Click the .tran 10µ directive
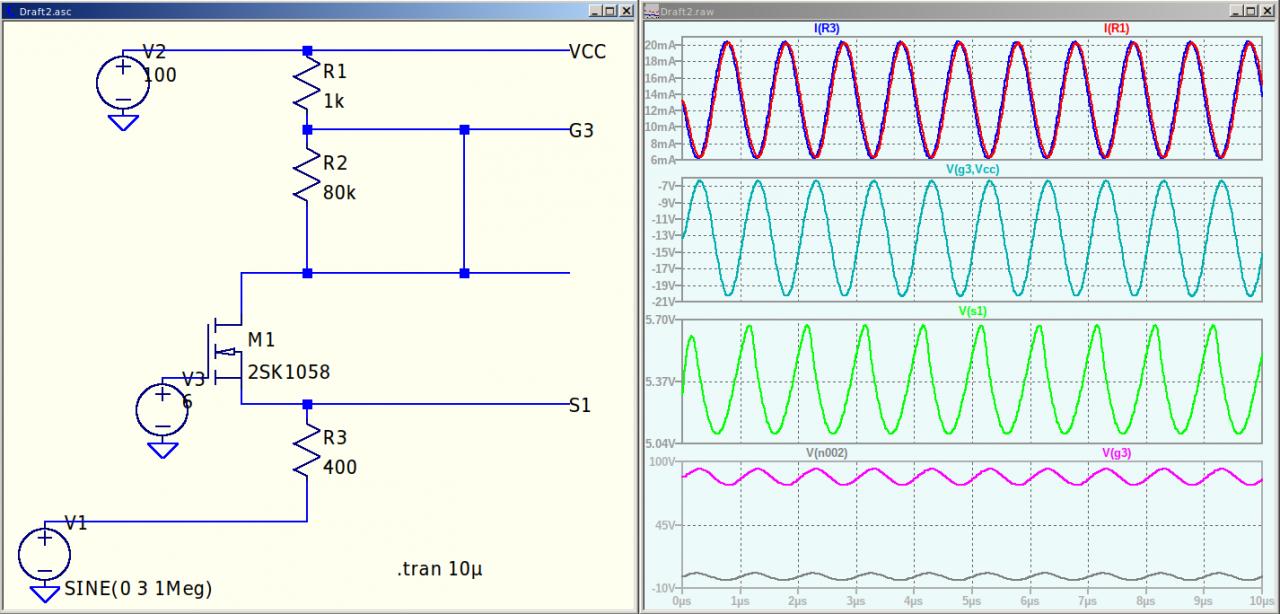1280x614 pixels. tap(439, 570)
